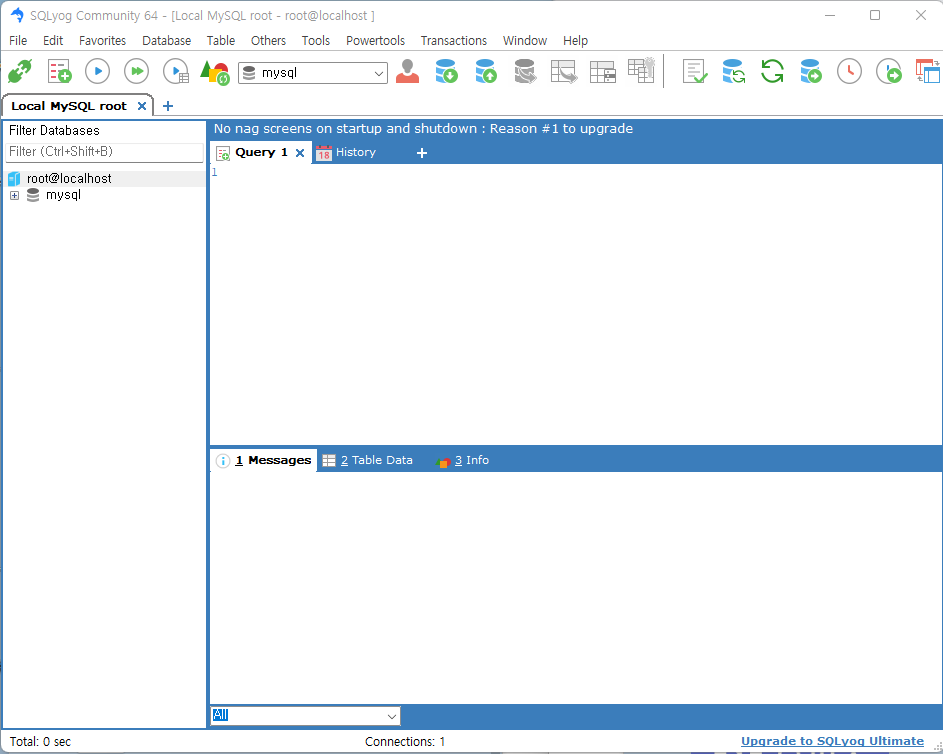Close the Query 1 tab
The width and height of the screenshot is (943, 754).
pyautogui.click(x=300, y=153)
